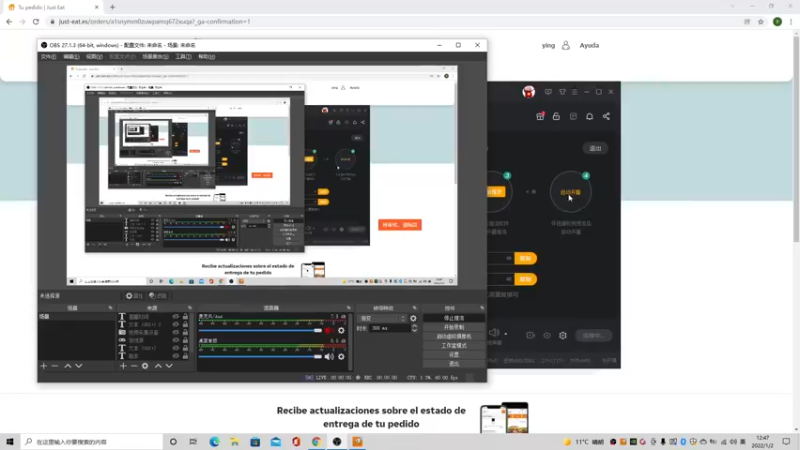Open the Help menu in OBS menu bar

click(206, 57)
